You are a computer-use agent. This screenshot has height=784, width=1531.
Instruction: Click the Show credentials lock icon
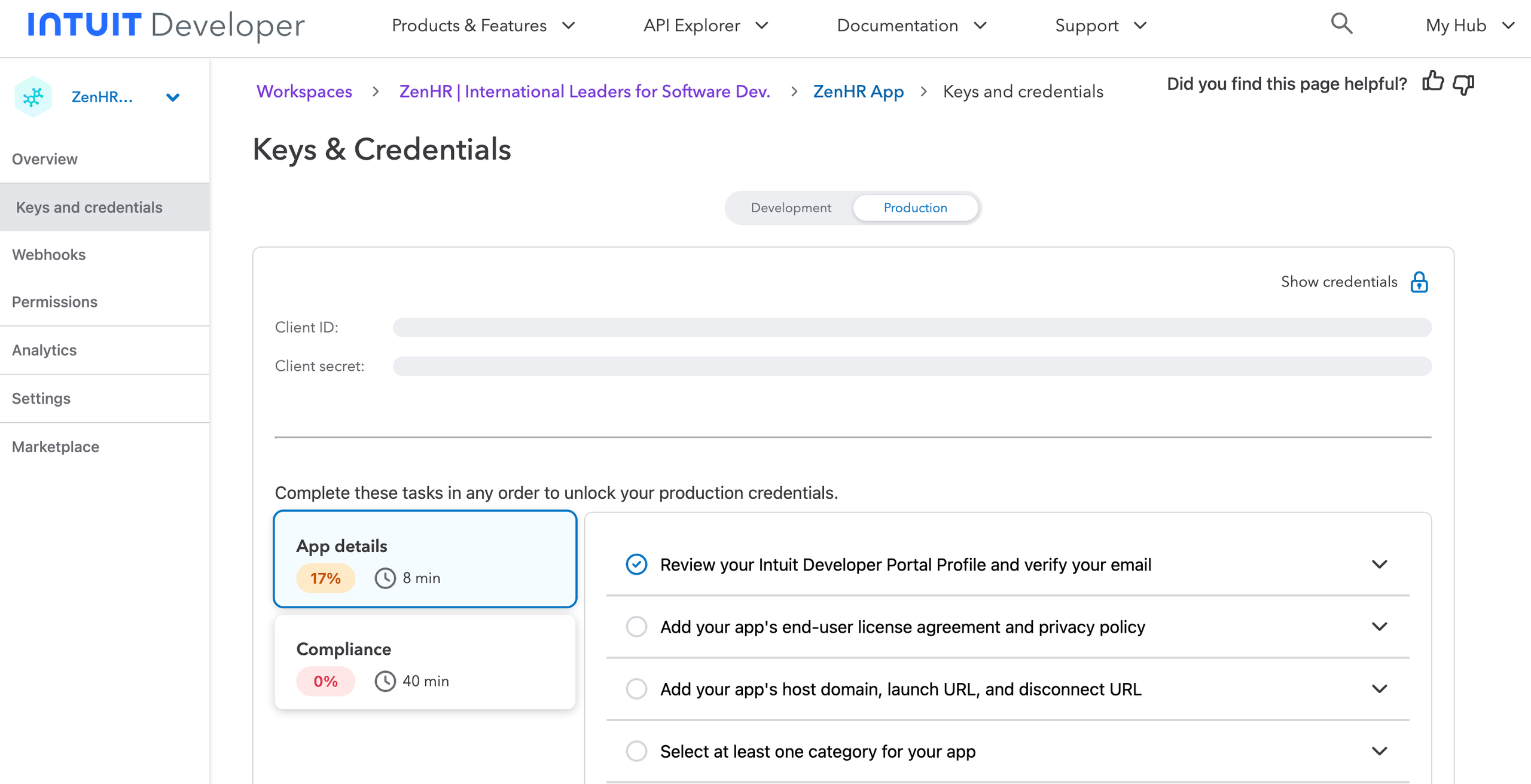1419,282
